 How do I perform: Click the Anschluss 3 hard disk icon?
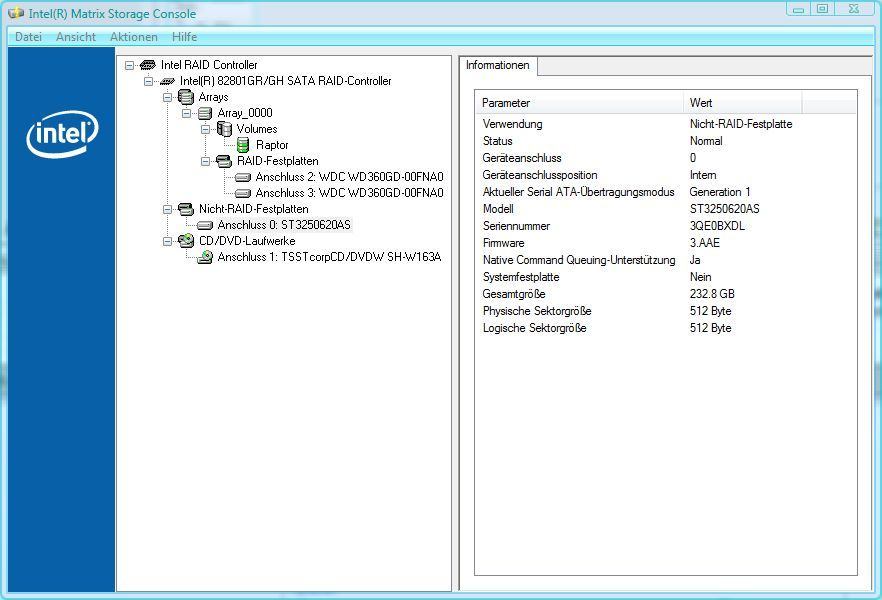pos(243,193)
